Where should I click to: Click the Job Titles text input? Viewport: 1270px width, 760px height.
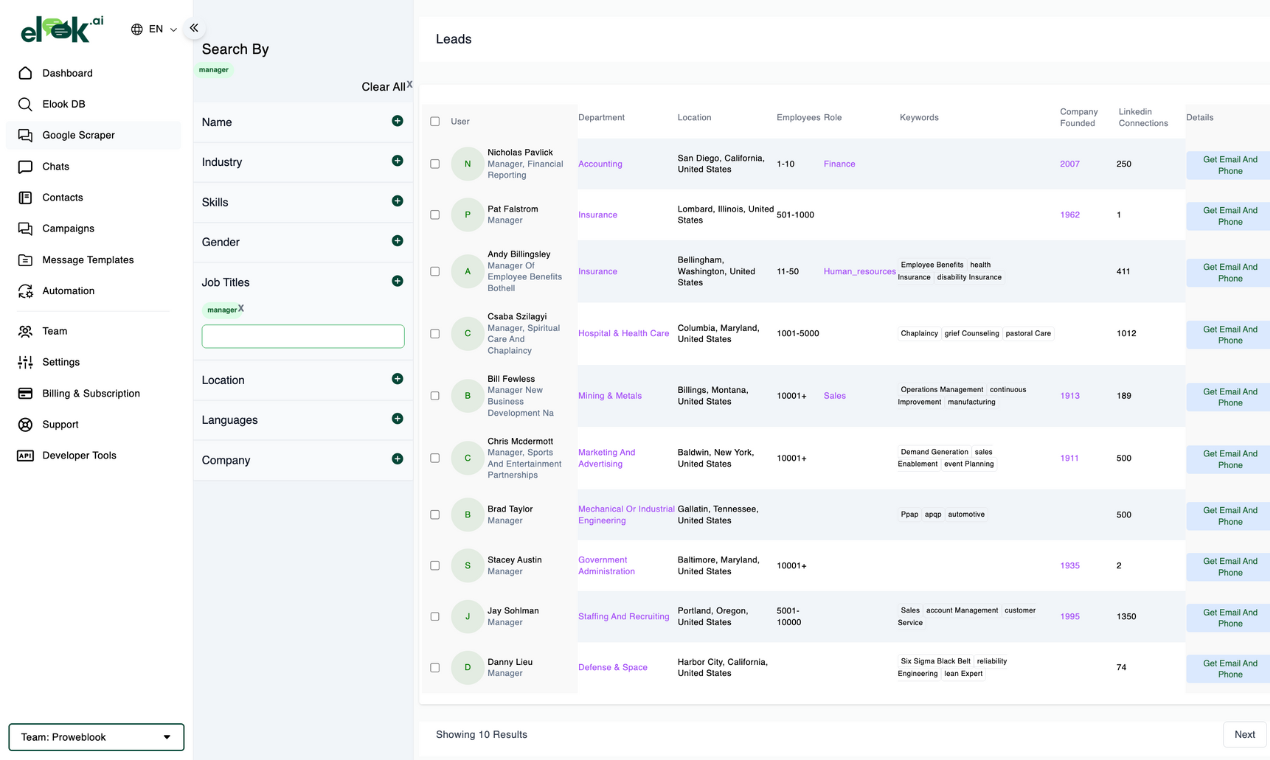303,336
